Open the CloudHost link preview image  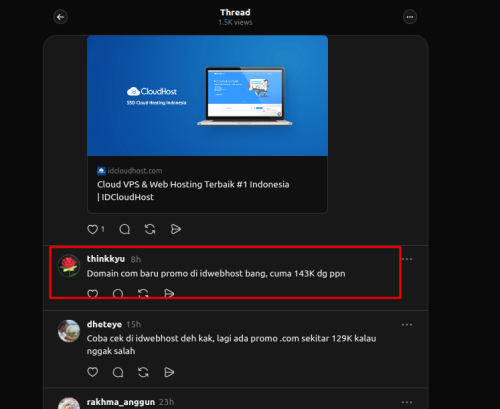point(207,96)
